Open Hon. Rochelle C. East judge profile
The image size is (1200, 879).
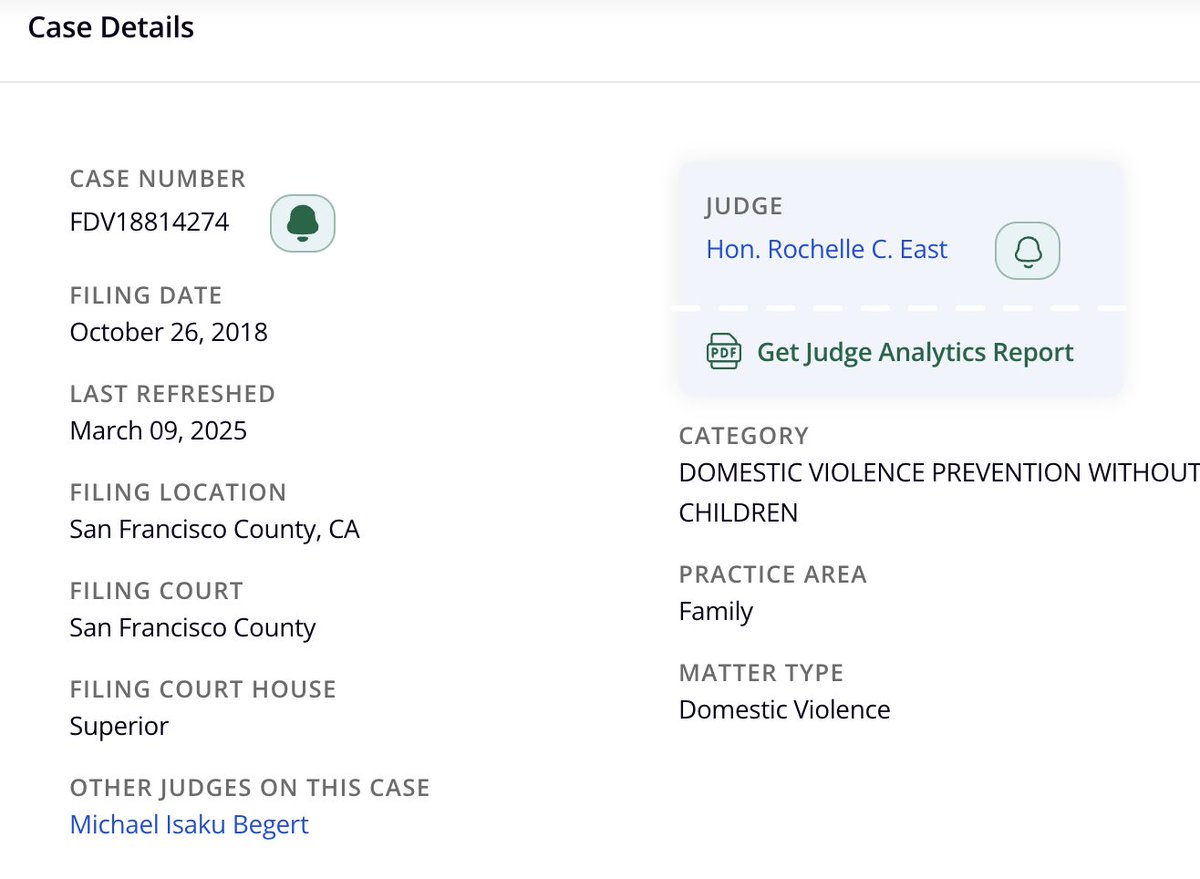[x=826, y=249]
